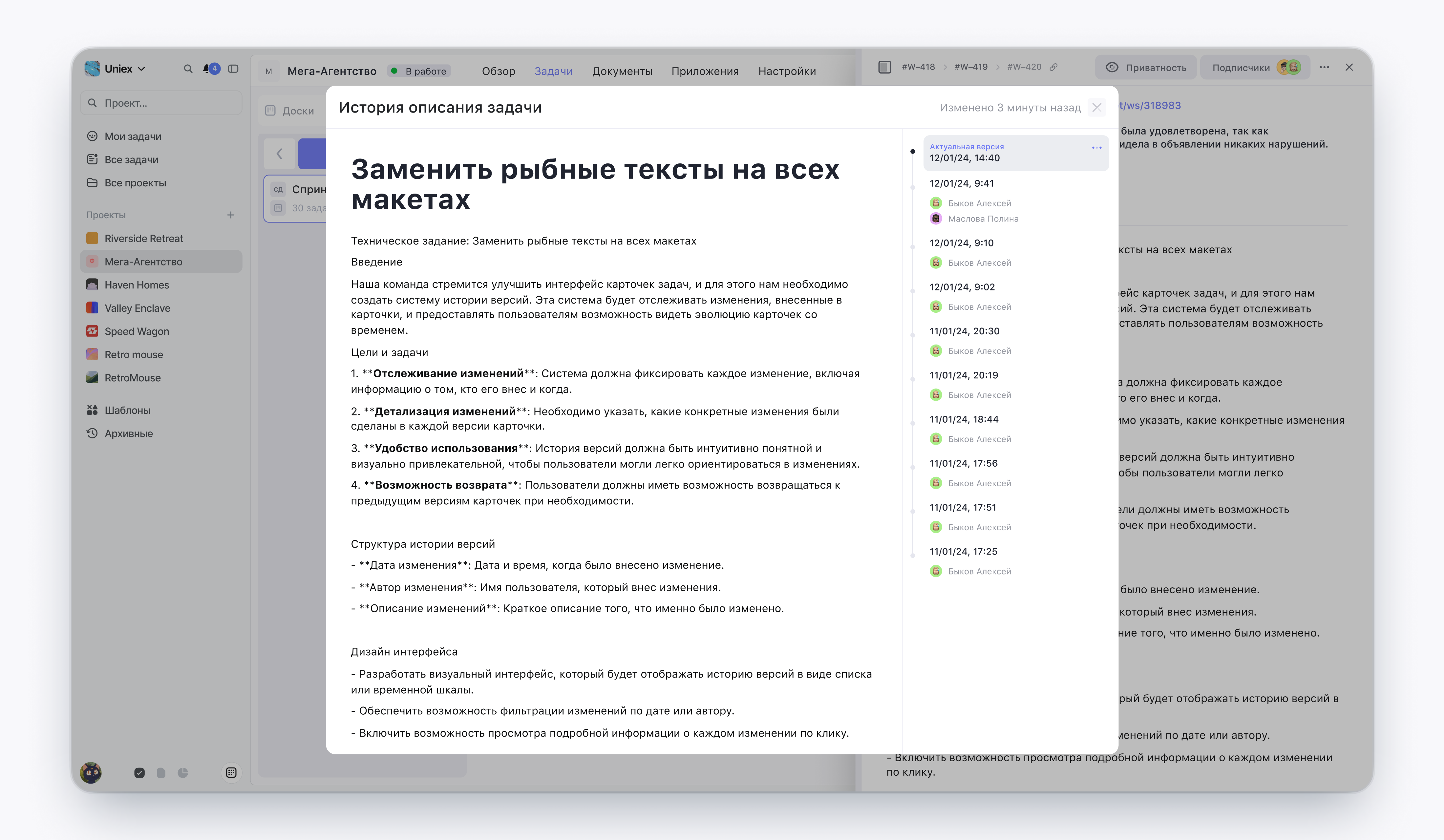Collapse sidebar with panel layout icon

coord(233,69)
